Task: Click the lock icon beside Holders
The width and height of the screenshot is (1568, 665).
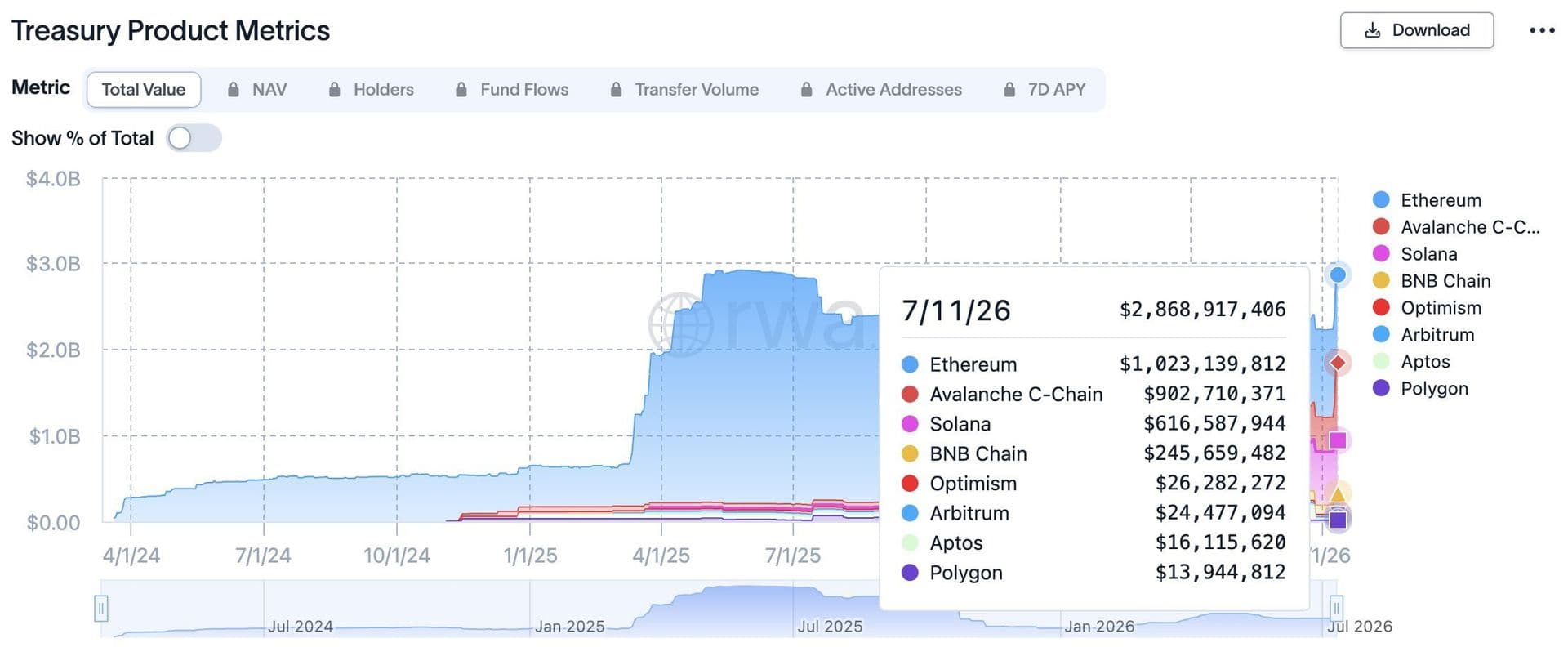Action: 334,90
